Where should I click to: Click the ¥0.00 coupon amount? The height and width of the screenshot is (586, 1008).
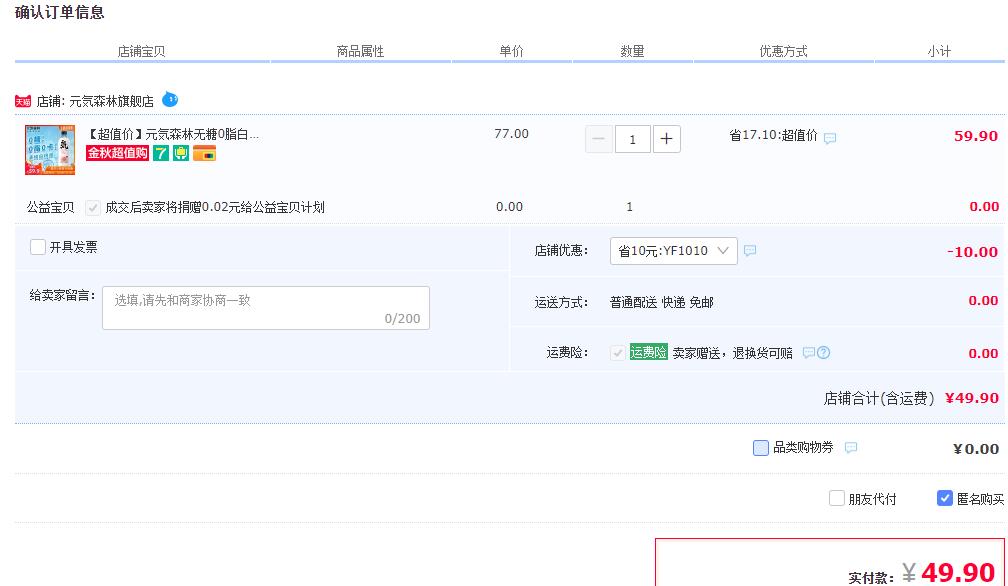coord(976,449)
